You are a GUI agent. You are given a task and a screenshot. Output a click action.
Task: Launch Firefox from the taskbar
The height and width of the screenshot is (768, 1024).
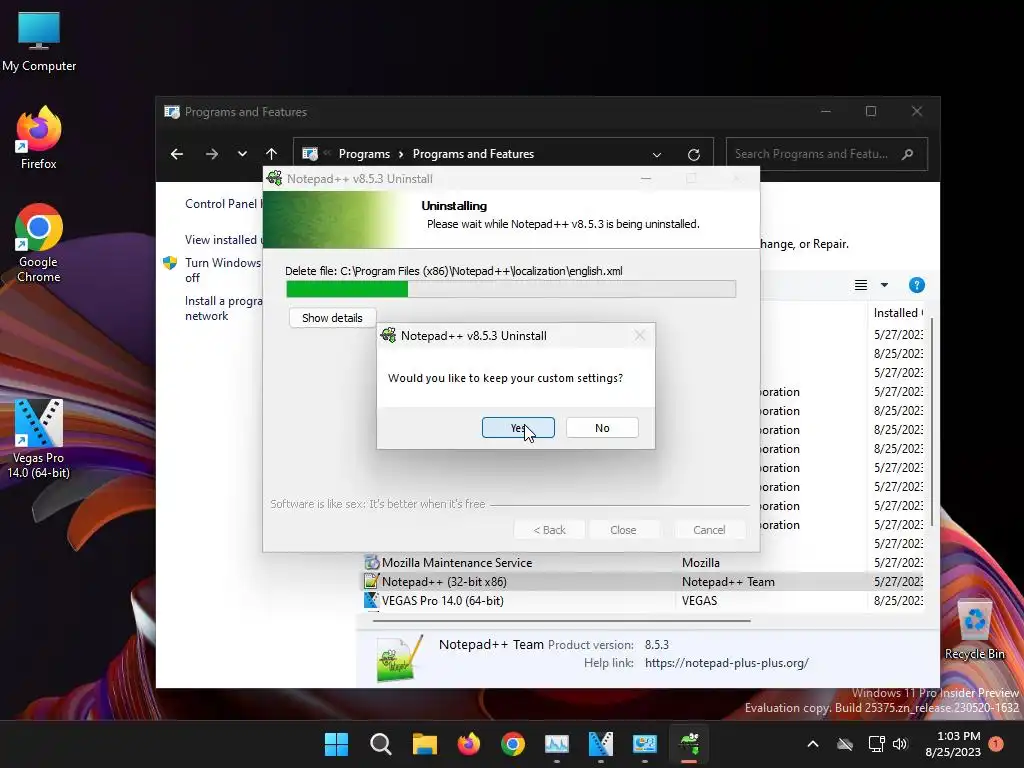(468, 744)
